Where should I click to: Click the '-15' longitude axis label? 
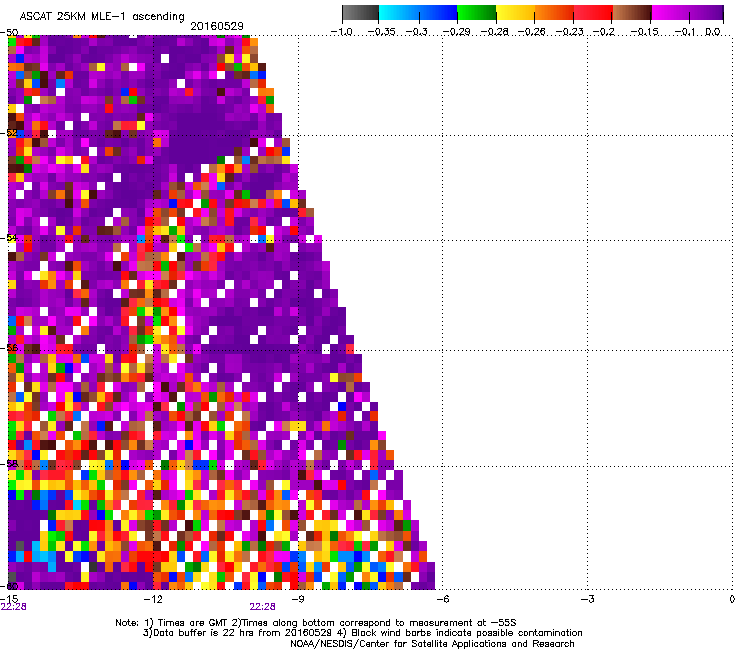(9, 599)
